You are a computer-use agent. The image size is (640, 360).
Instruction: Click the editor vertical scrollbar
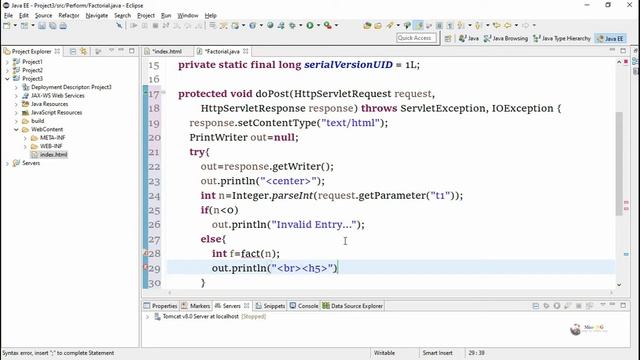tap(619, 163)
